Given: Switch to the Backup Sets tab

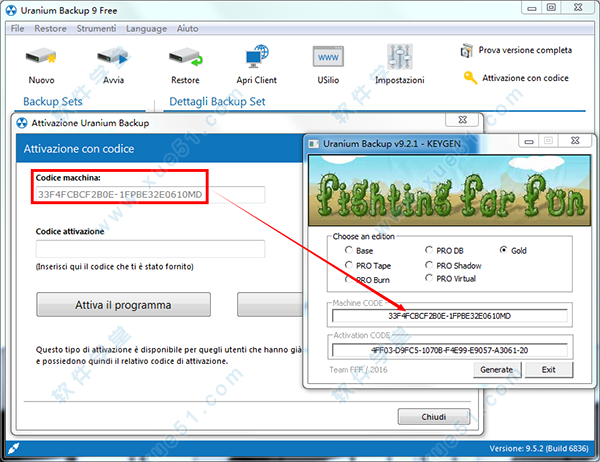Looking at the screenshot, I should [x=53, y=101].
